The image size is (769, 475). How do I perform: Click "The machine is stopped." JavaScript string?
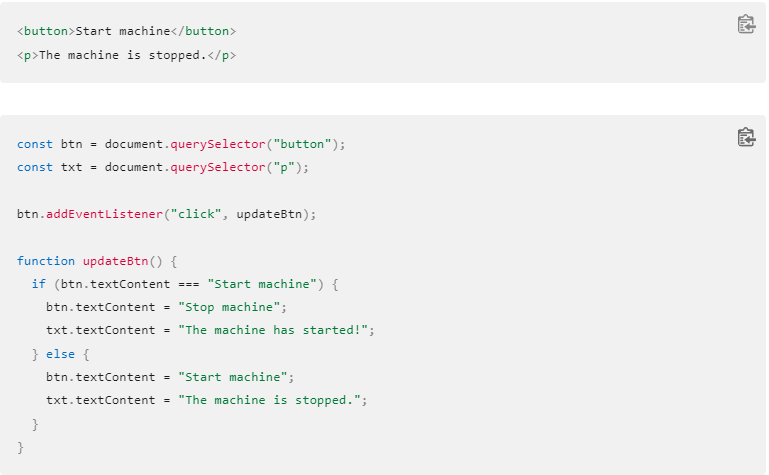tap(269, 400)
